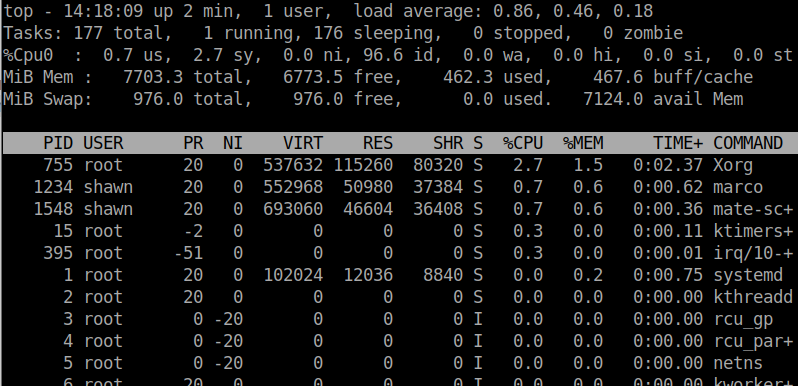Select the rcu_par+ process command
This screenshot has height=386, width=798.
pyautogui.click(x=753, y=341)
